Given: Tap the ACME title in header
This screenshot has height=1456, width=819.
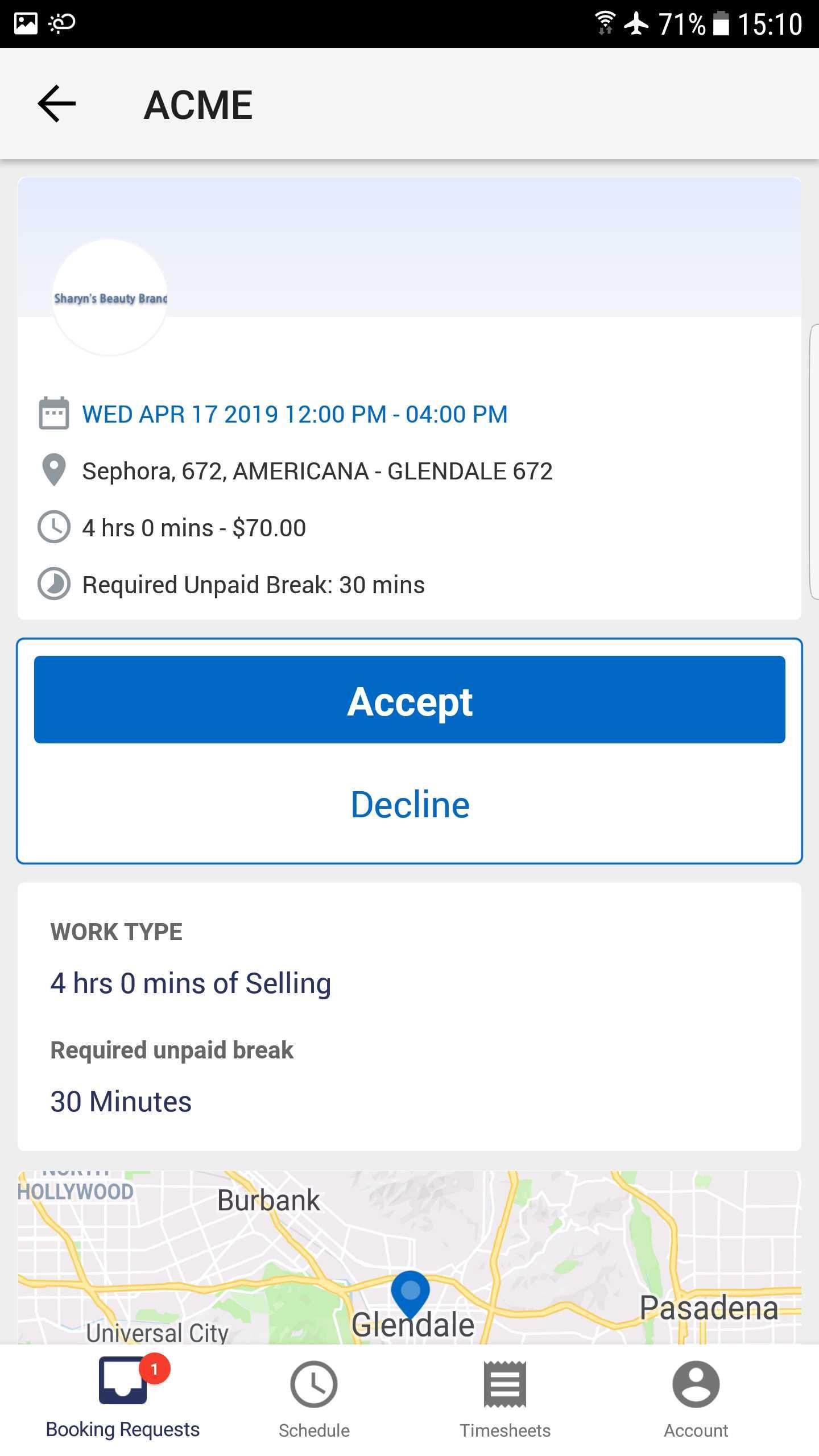Looking at the screenshot, I should point(198,105).
